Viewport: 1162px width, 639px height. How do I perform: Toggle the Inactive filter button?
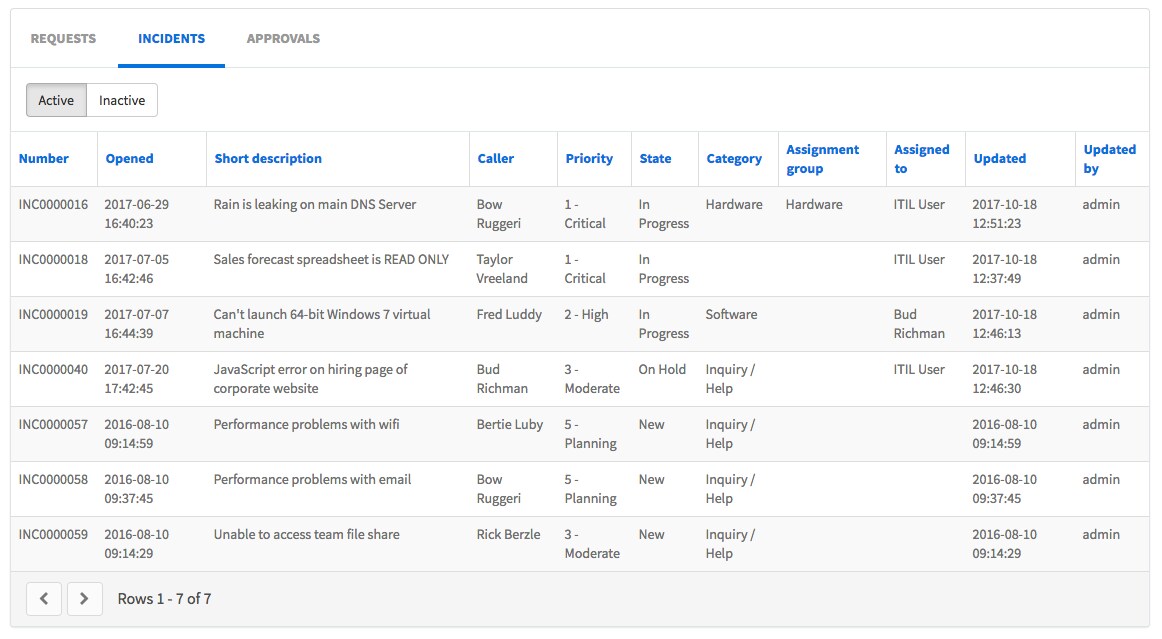click(x=122, y=100)
